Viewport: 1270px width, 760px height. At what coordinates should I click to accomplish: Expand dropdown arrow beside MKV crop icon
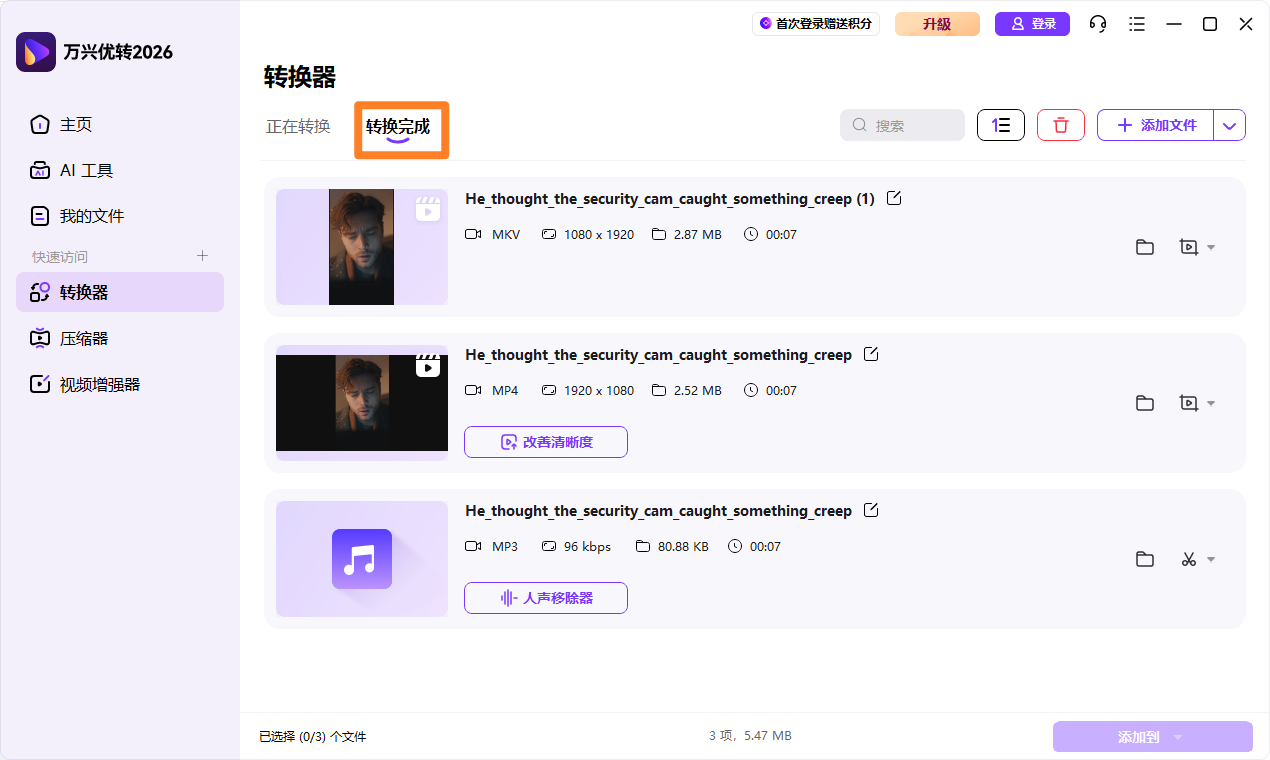pyautogui.click(x=1211, y=248)
